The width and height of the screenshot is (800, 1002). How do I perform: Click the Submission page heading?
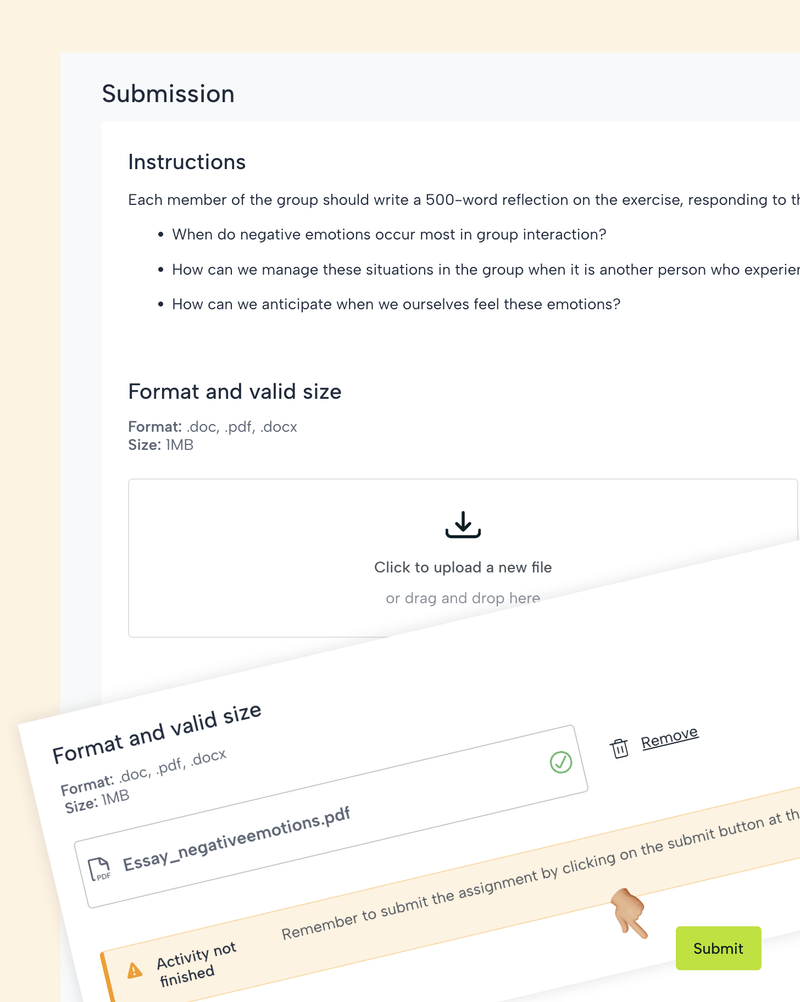click(168, 94)
